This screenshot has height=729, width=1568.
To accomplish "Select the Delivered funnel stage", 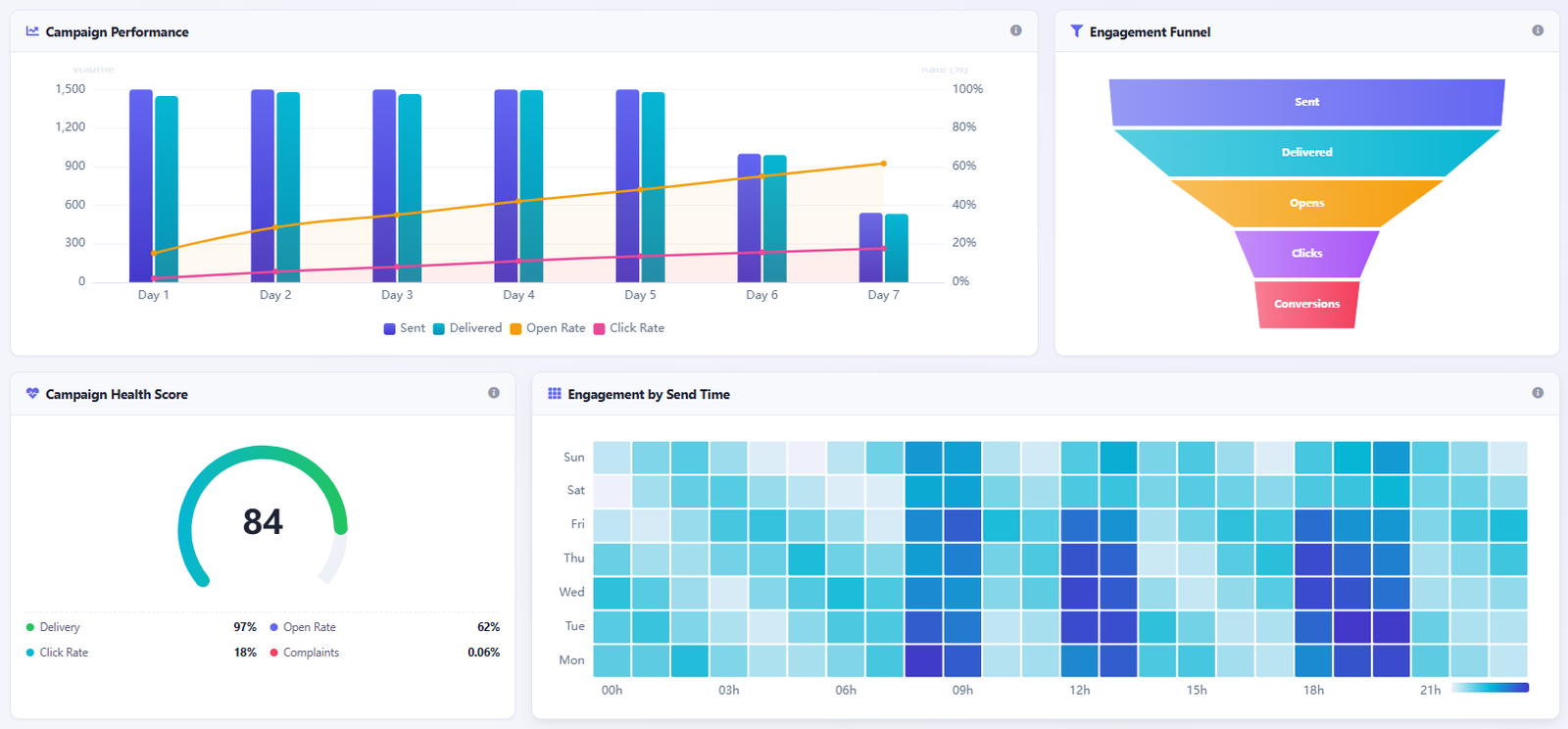I will click(1307, 153).
